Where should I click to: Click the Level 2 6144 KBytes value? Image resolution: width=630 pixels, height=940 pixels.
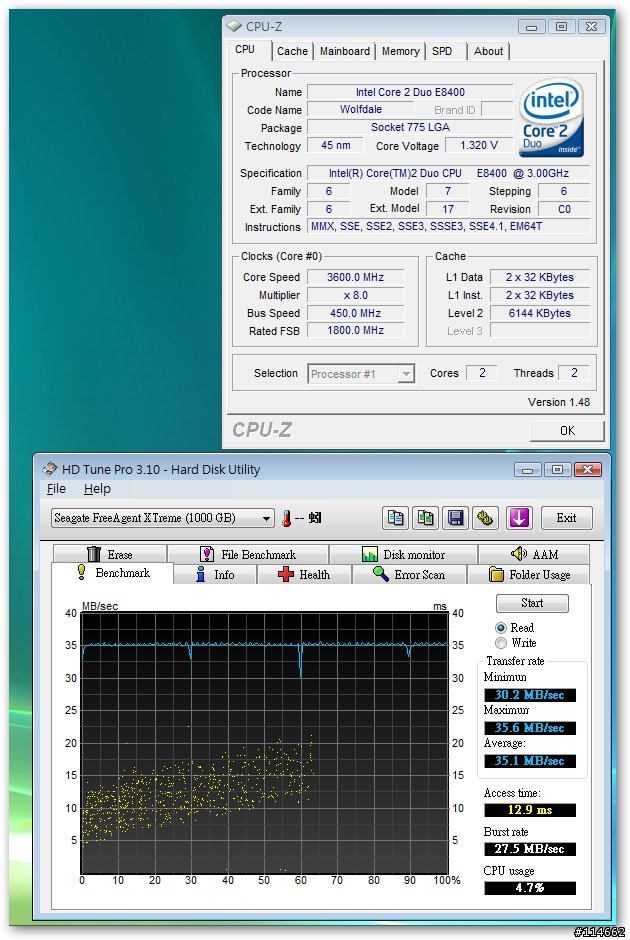click(539, 313)
